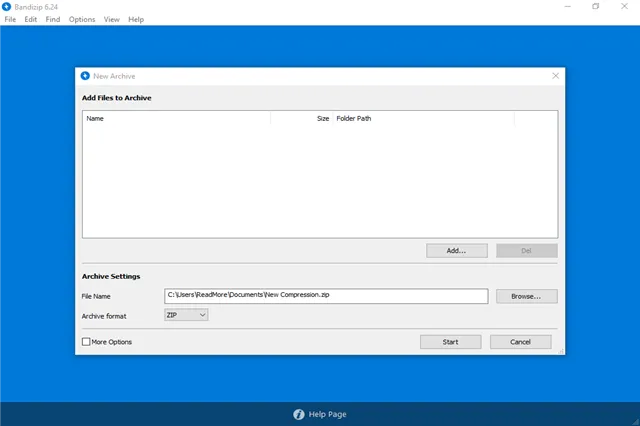
Task: Click the Add... button
Action: pyautogui.click(x=457, y=251)
